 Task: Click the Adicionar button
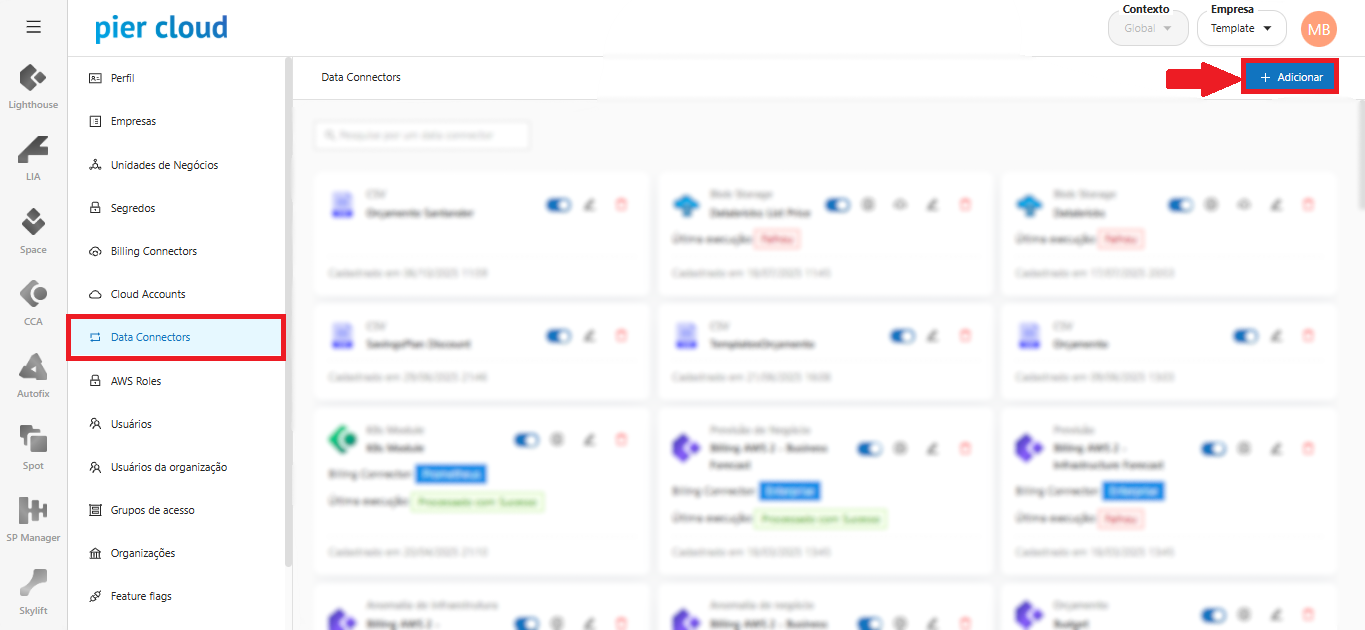(x=1290, y=77)
